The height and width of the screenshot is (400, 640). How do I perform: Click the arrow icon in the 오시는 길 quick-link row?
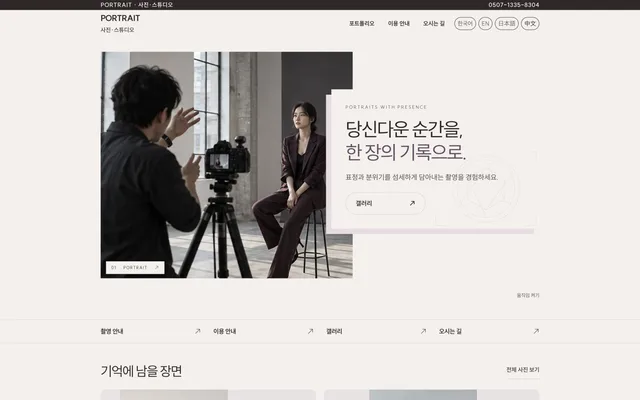[x=536, y=331]
